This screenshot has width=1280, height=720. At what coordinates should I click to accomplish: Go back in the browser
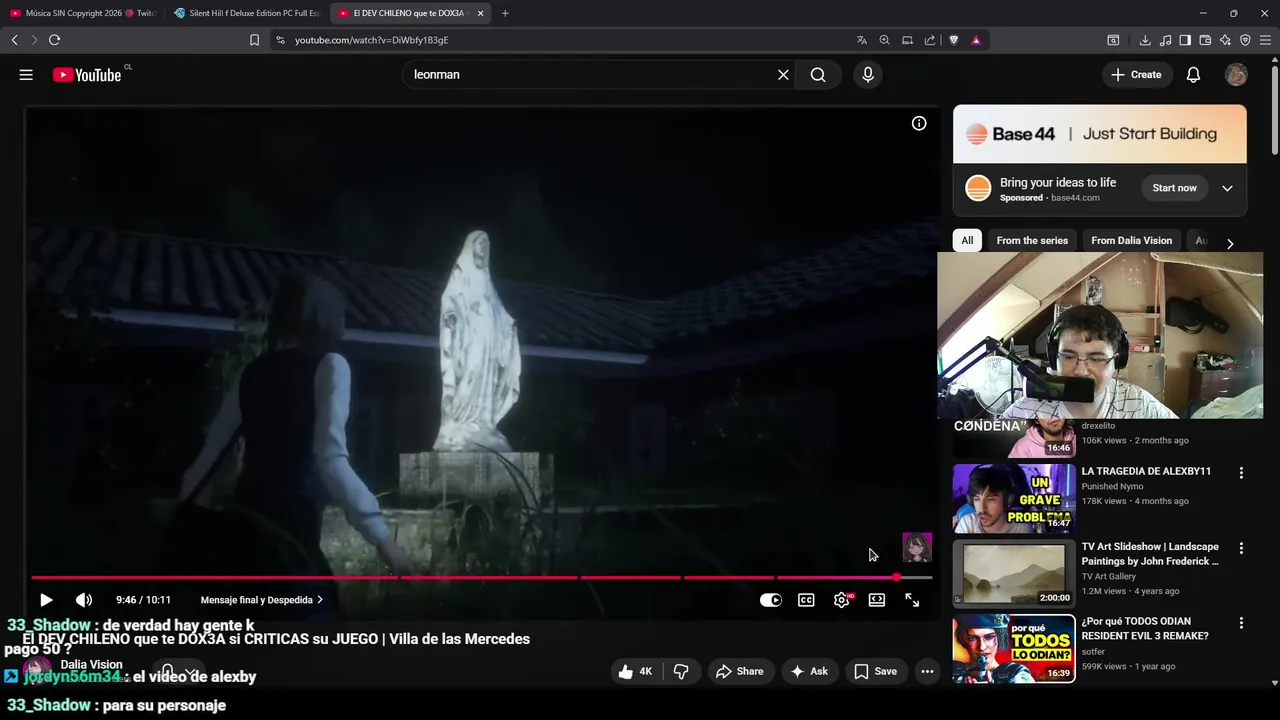[14, 40]
